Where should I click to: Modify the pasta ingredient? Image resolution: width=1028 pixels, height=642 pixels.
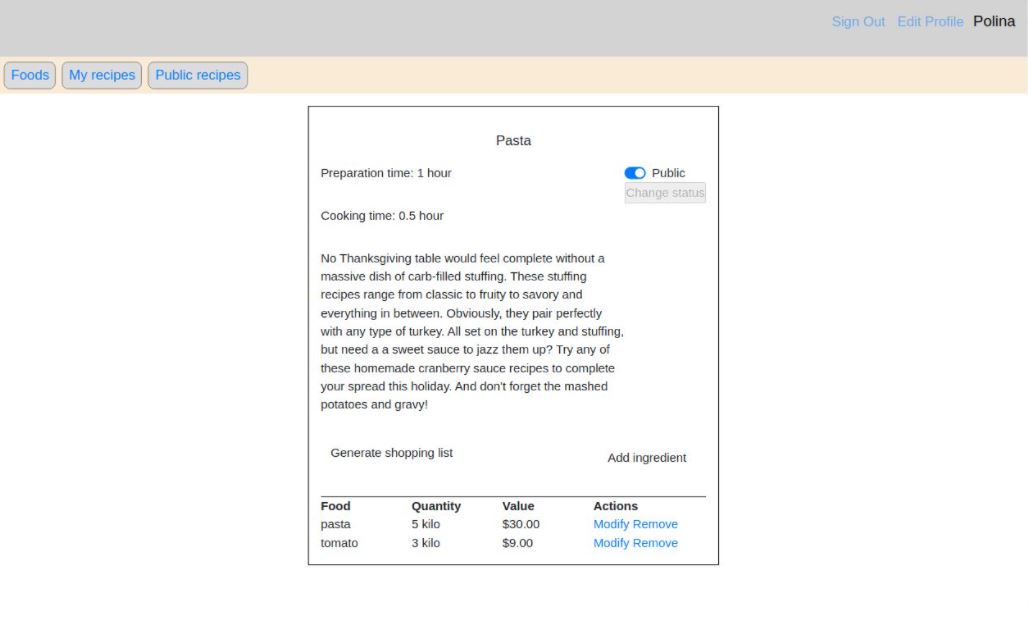(612, 524)
